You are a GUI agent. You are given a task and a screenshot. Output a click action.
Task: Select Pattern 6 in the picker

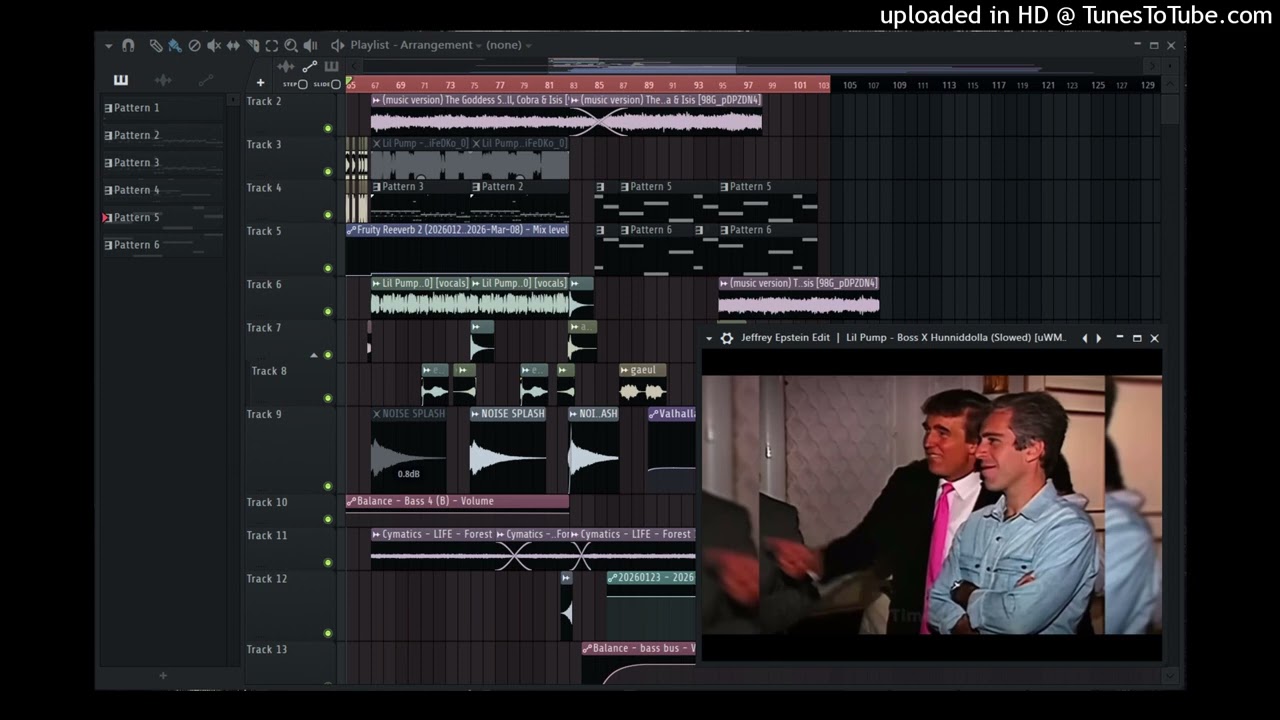pos(161,245)
